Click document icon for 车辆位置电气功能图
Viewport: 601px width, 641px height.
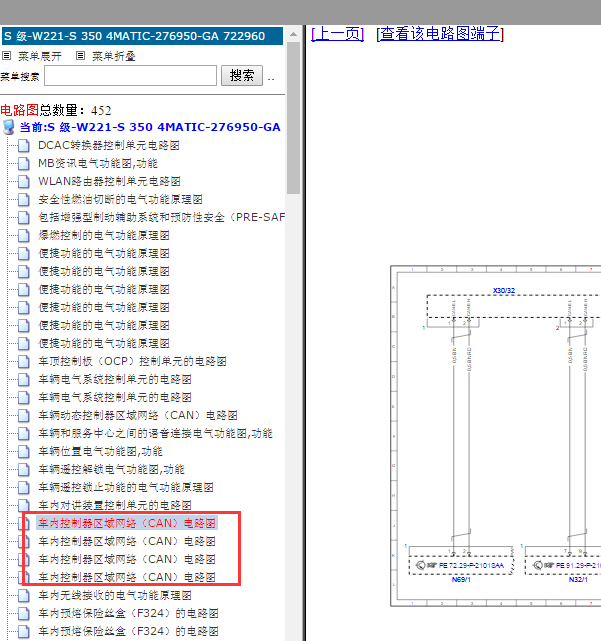coord(24,451)
